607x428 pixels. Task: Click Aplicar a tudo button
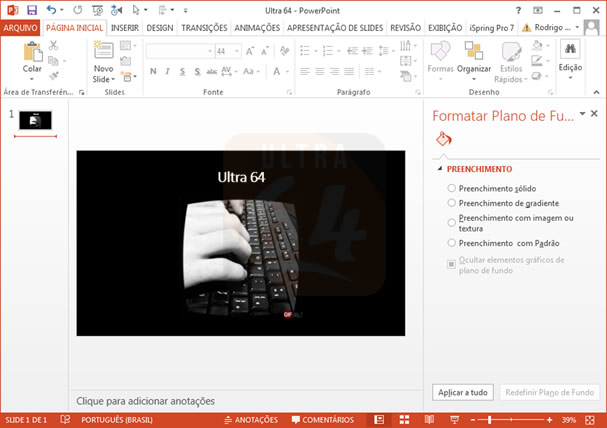point(463,392)
